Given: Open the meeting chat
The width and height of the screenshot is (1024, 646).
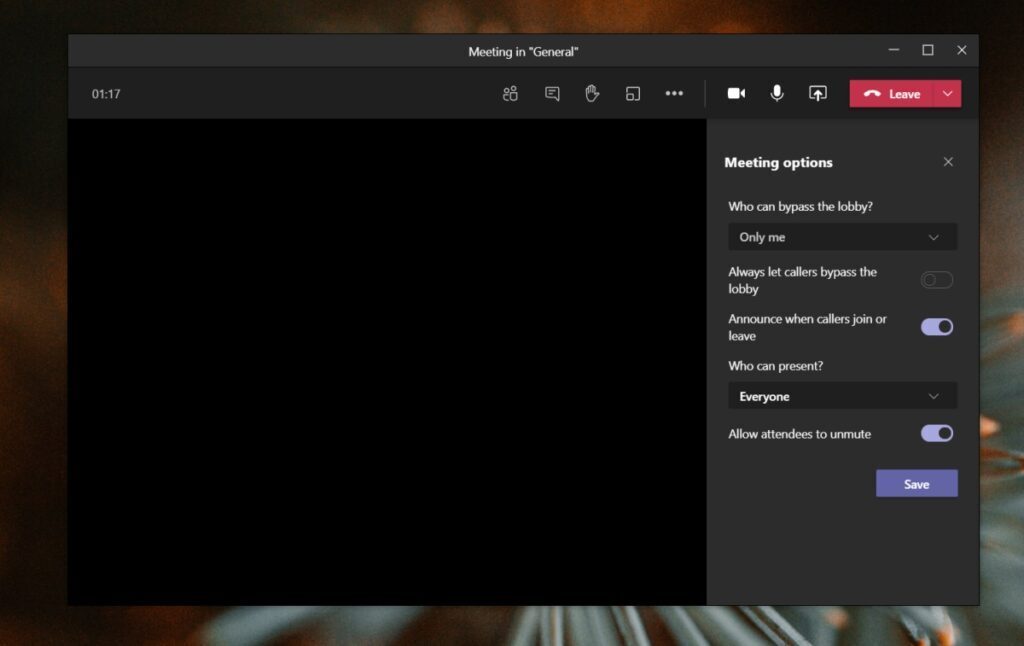Looking at the screenshot, I should pos(551,93).
